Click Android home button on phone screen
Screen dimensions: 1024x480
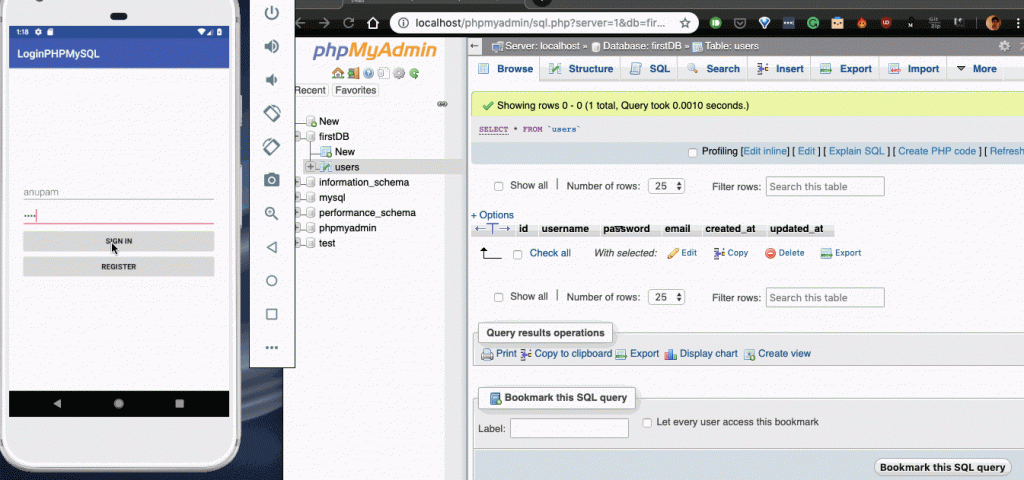pyautogui.click(x=119, y=404)
